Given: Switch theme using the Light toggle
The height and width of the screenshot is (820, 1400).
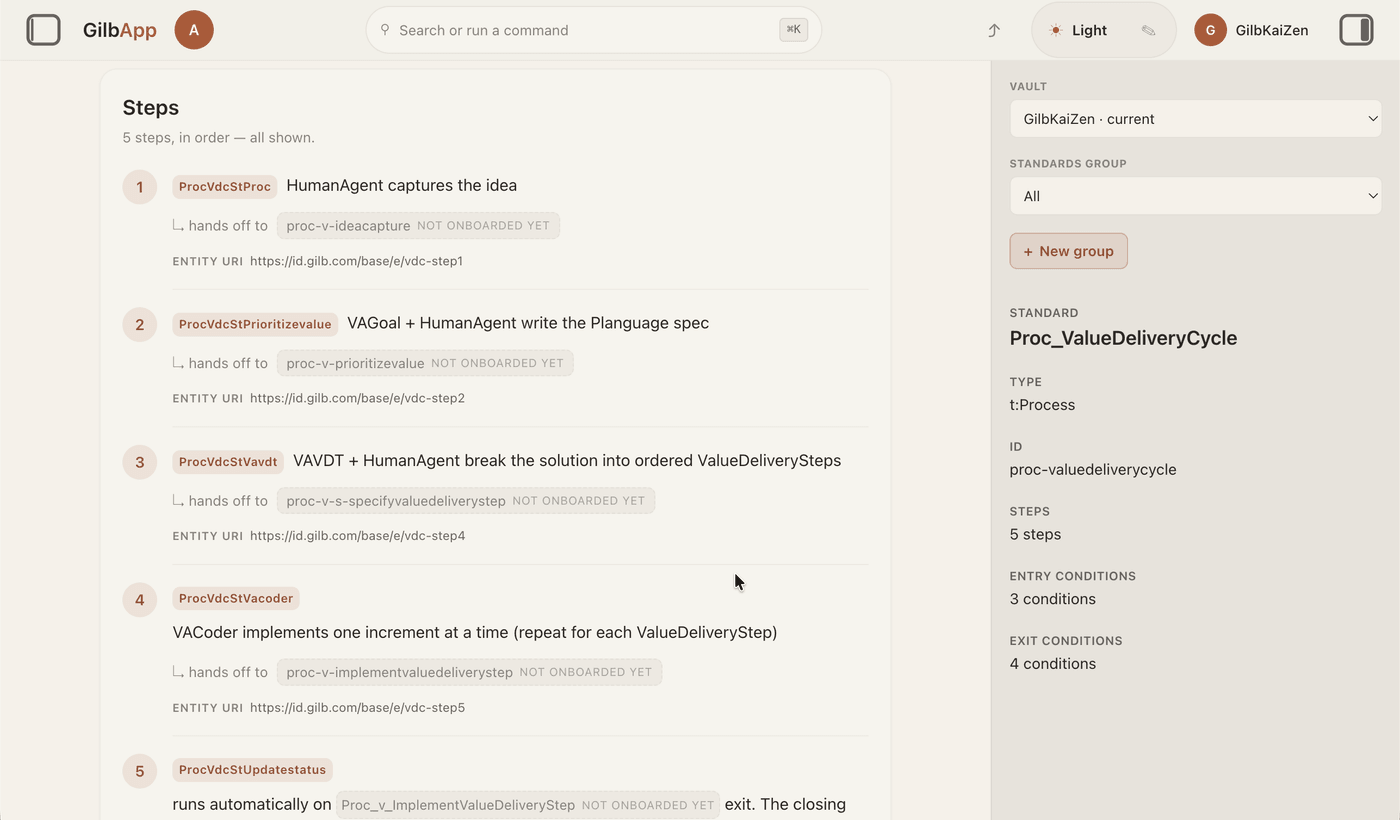Looking at the screenshot, I should click(1078, 30).
